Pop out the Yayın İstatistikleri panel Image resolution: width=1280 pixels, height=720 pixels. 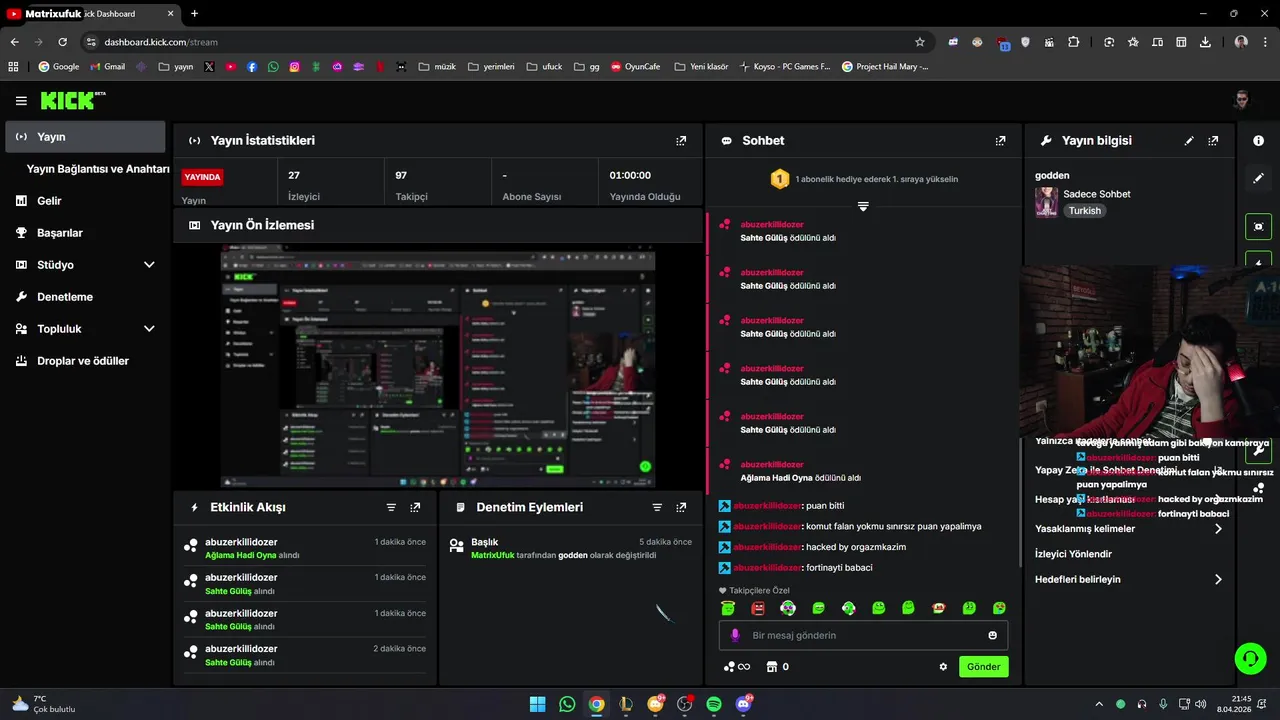[x=681, y=141]
